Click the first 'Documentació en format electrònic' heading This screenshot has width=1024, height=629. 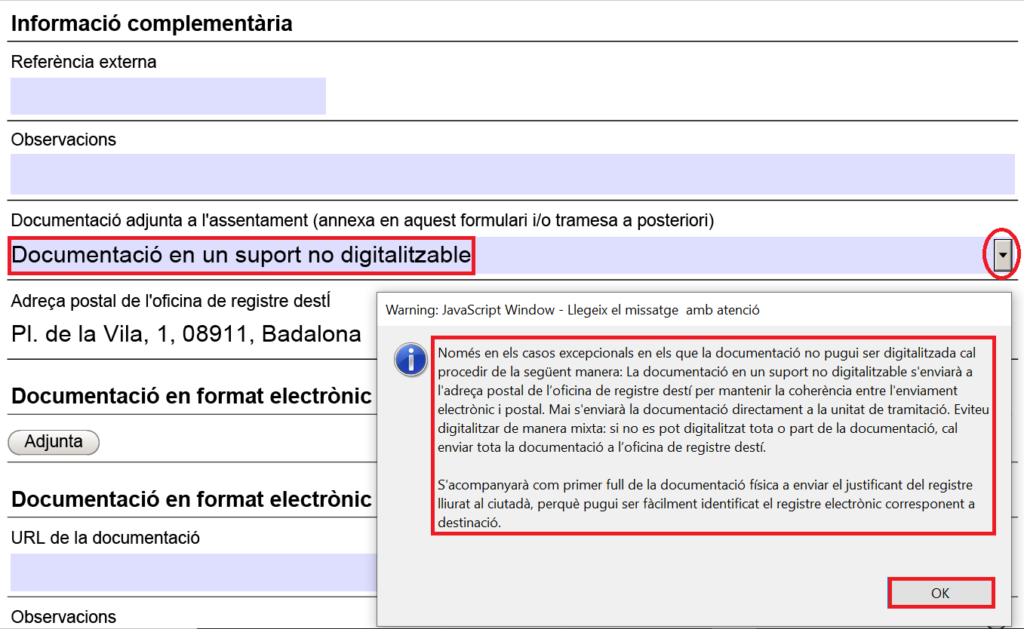tap(191, 396)
